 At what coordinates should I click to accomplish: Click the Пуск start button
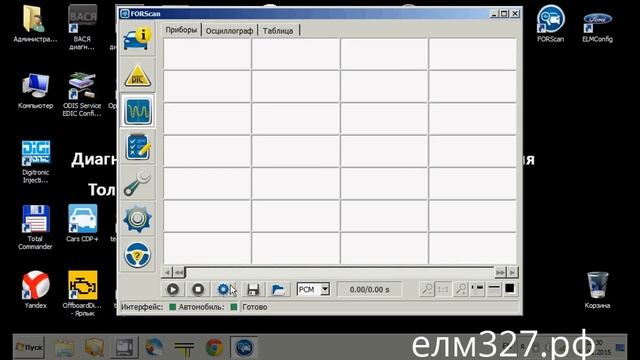(x=29, y=347)
